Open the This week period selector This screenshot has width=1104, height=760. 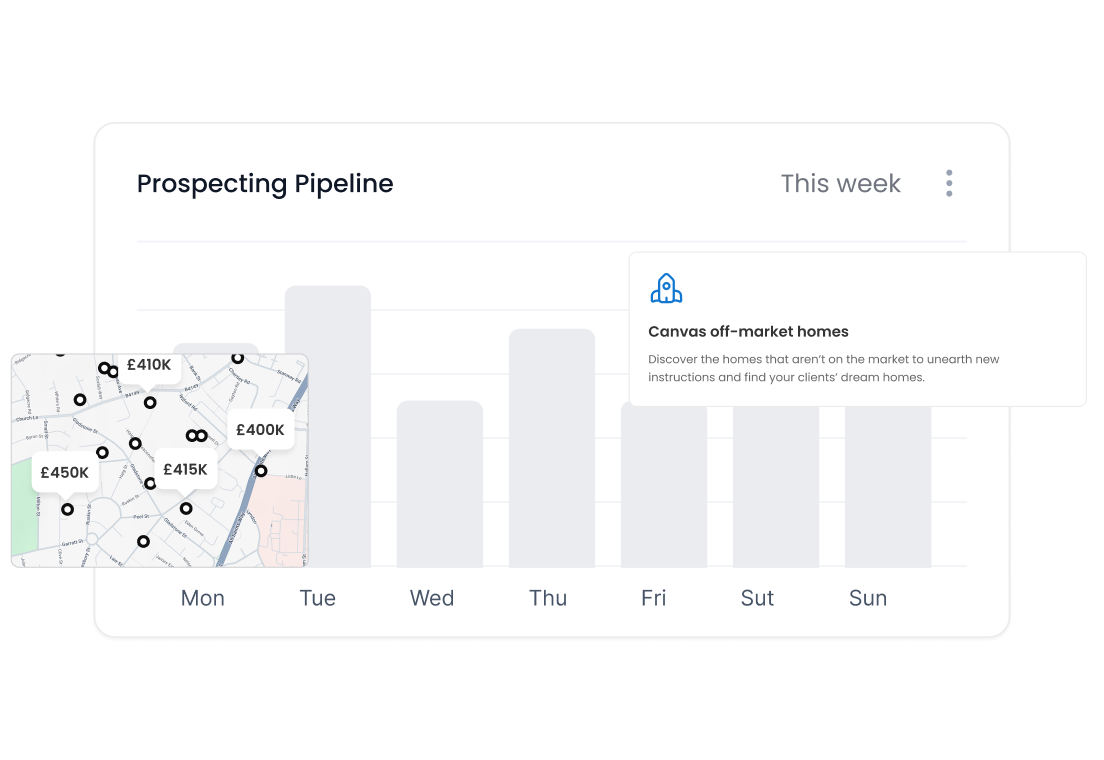click(840, 184)
